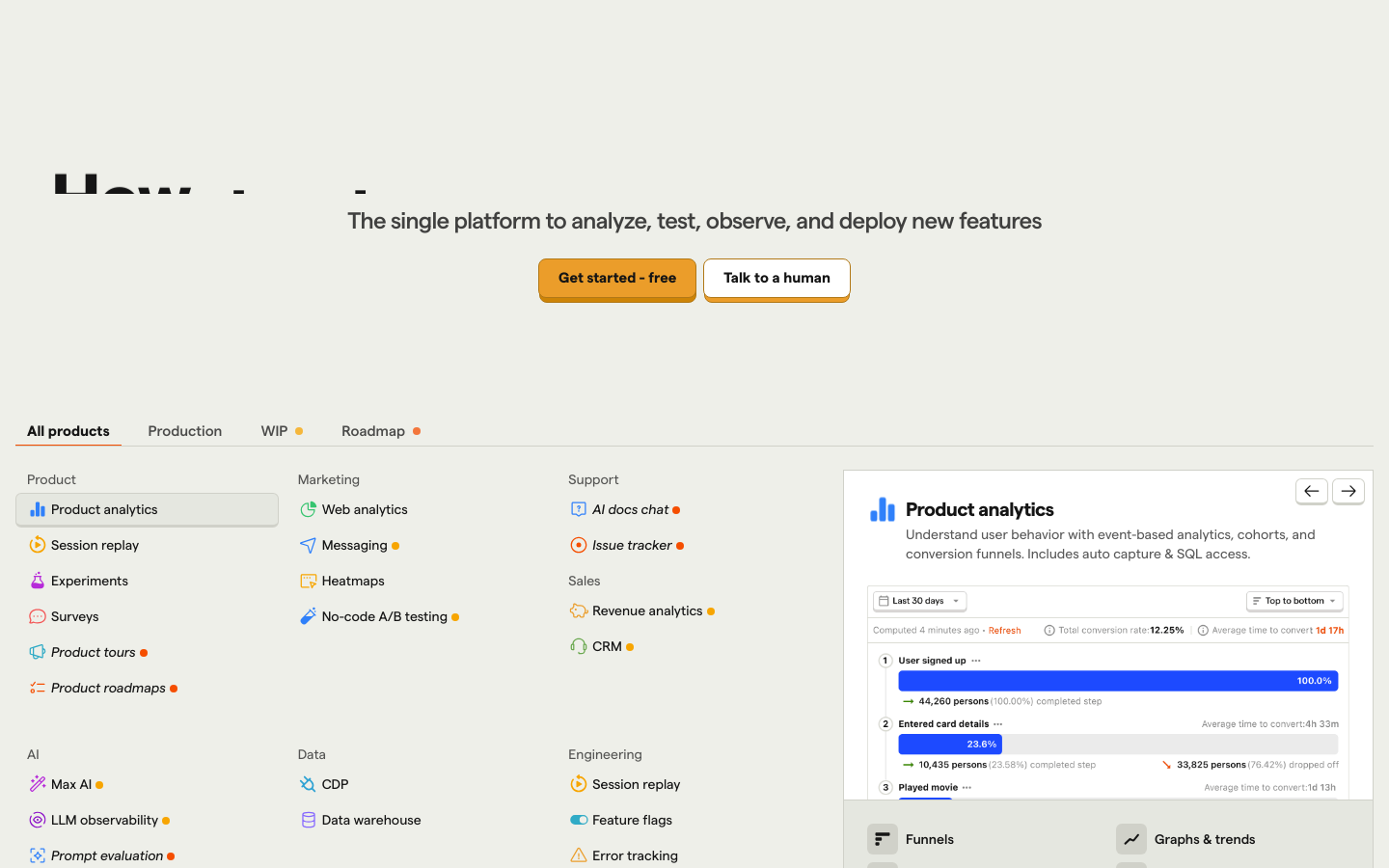Click the Session replay icon under Product
The image size is (1389, 868).
37,545
